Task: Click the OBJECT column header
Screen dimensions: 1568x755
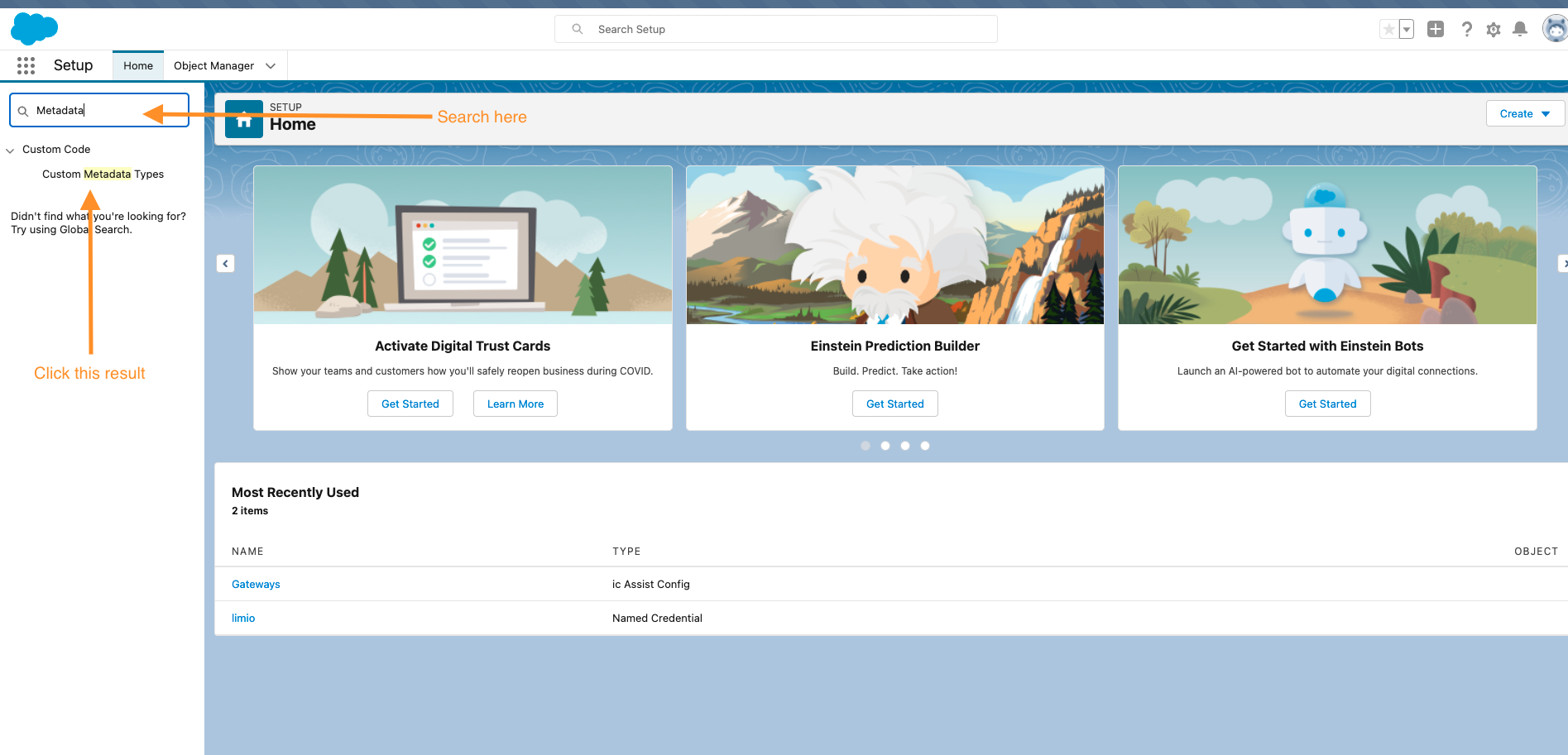Action: tap(1536, 551)
